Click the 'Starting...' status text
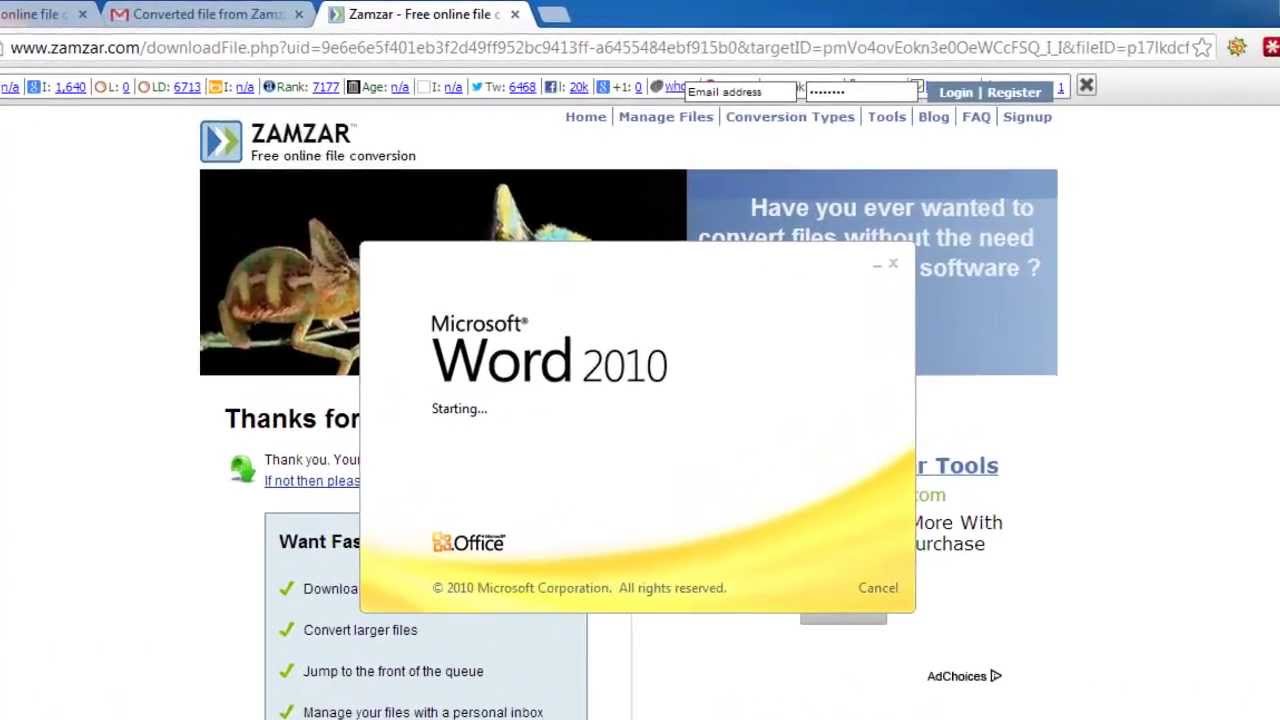The image size is (1280, 720). pos(459,408)
